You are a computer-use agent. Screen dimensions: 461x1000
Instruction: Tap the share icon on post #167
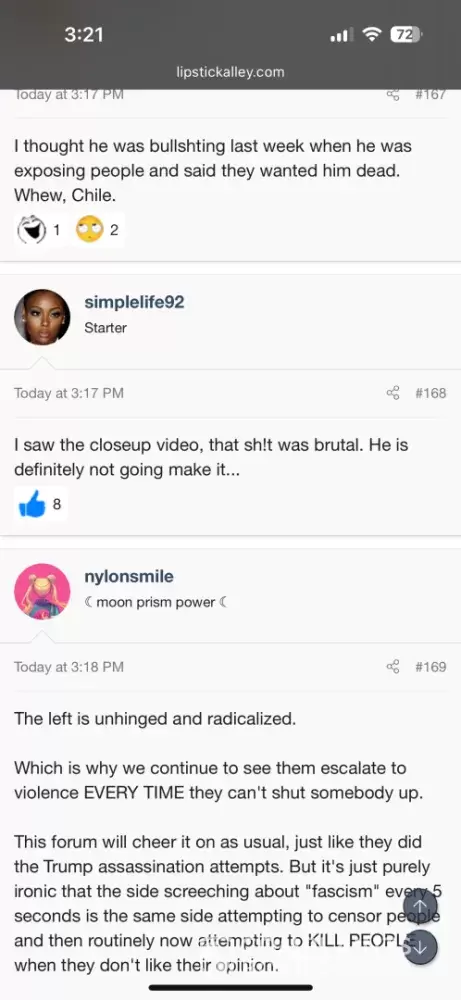pos(393,94)
